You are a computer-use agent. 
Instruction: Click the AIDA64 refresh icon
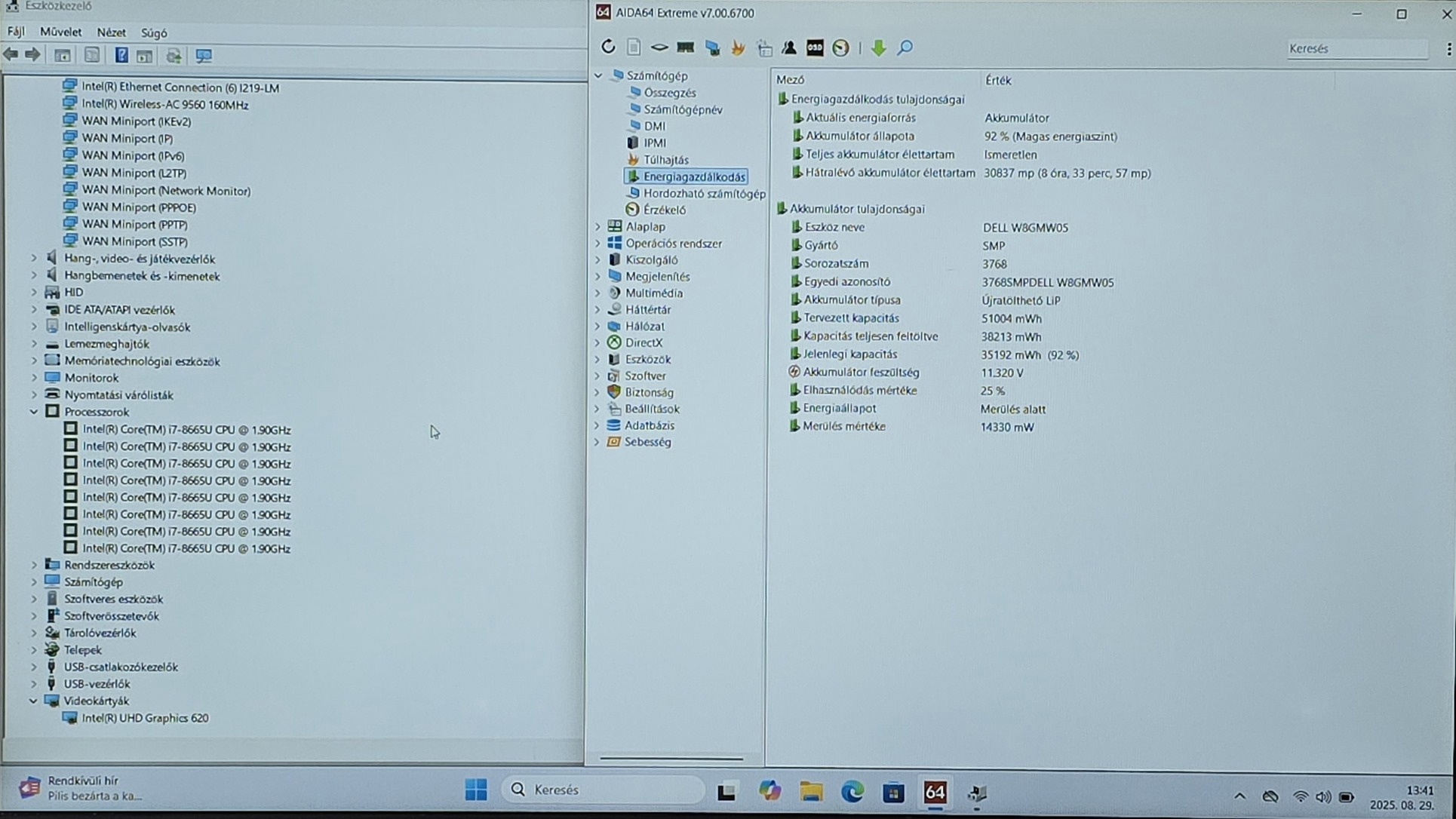point(608,48)
